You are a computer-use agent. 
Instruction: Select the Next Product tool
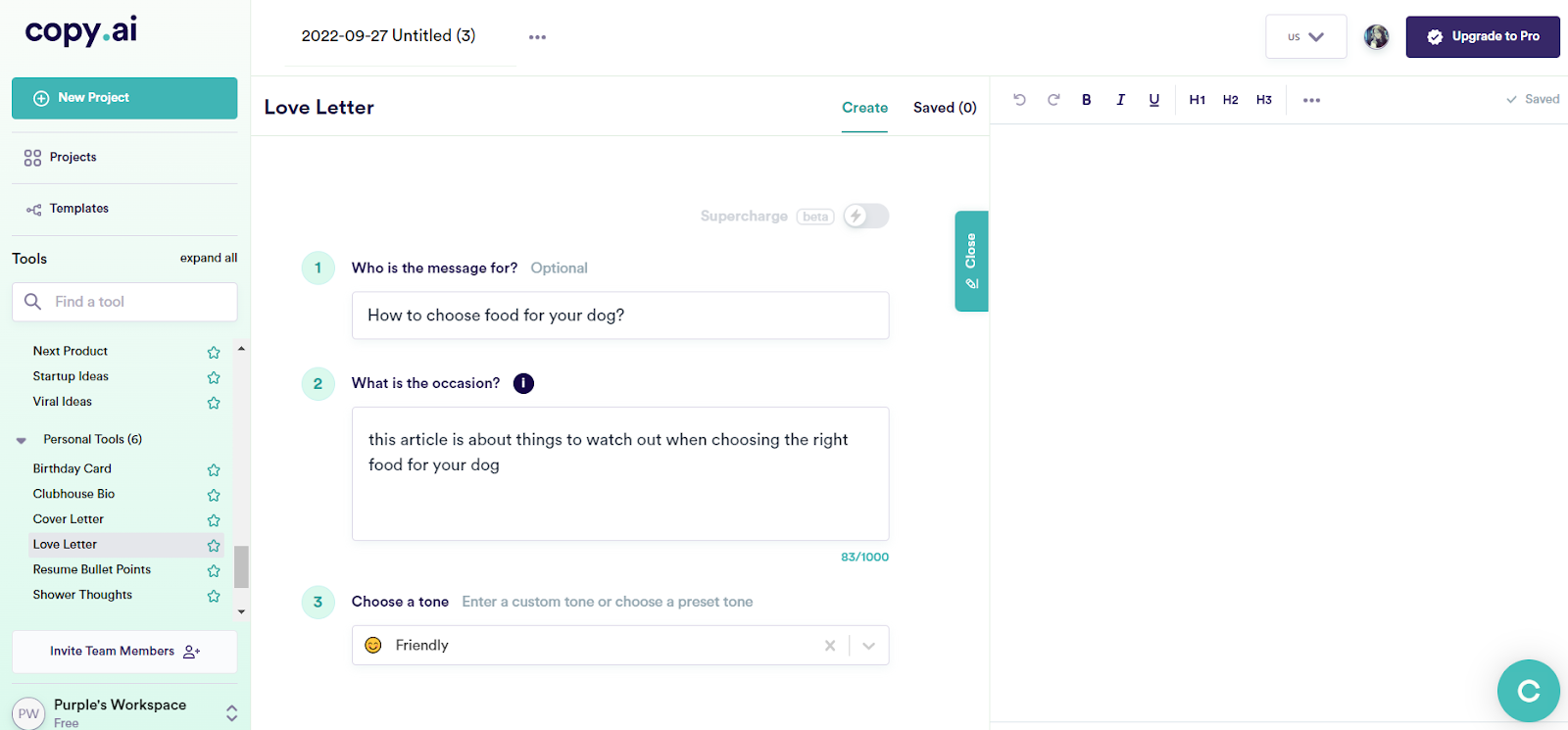tap(71, 351)
